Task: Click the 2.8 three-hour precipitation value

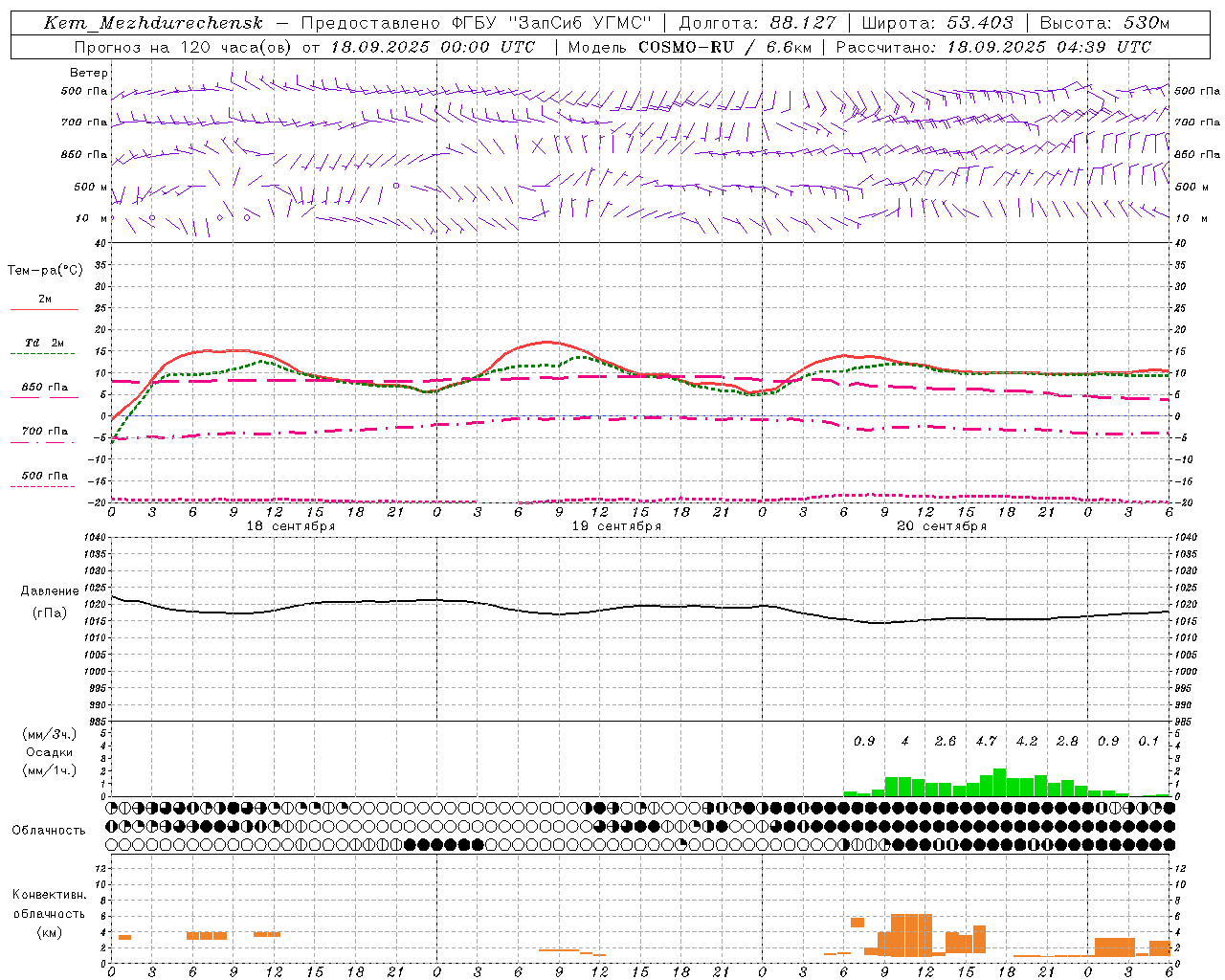Action: [1067, 741]
